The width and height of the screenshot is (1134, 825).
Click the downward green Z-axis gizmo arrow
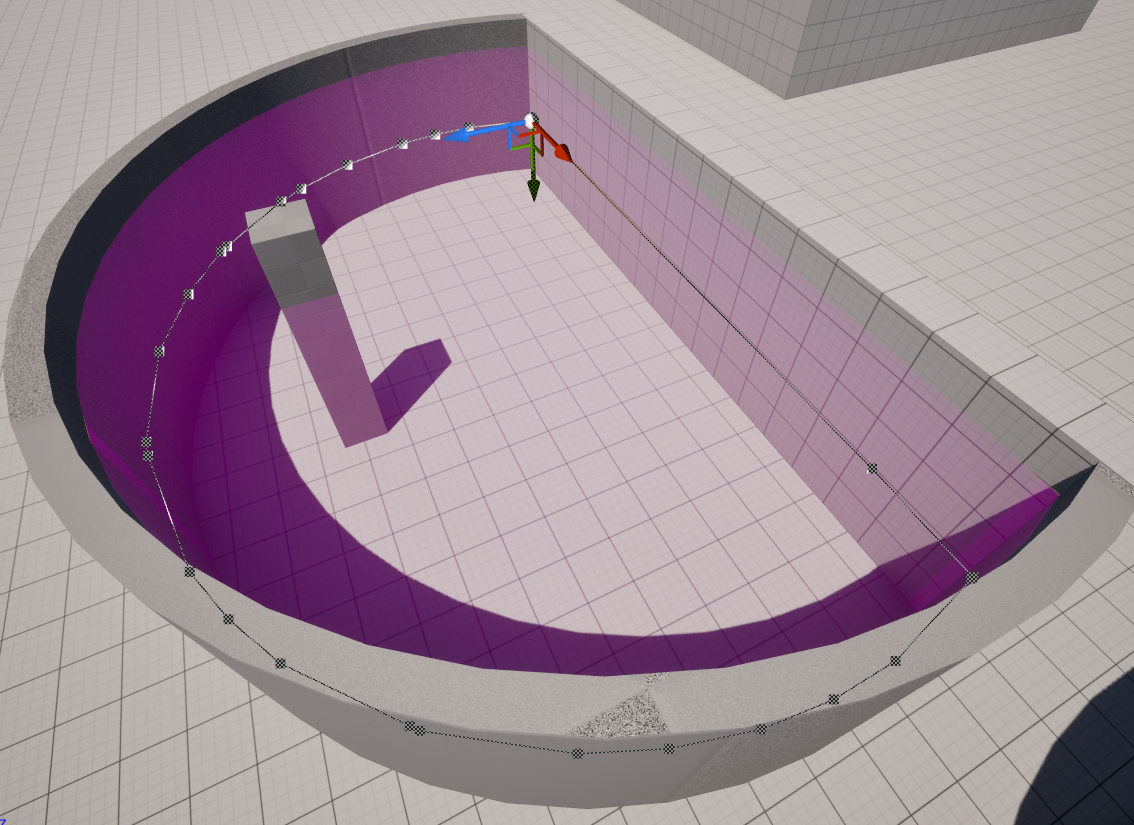click(533, 189)
